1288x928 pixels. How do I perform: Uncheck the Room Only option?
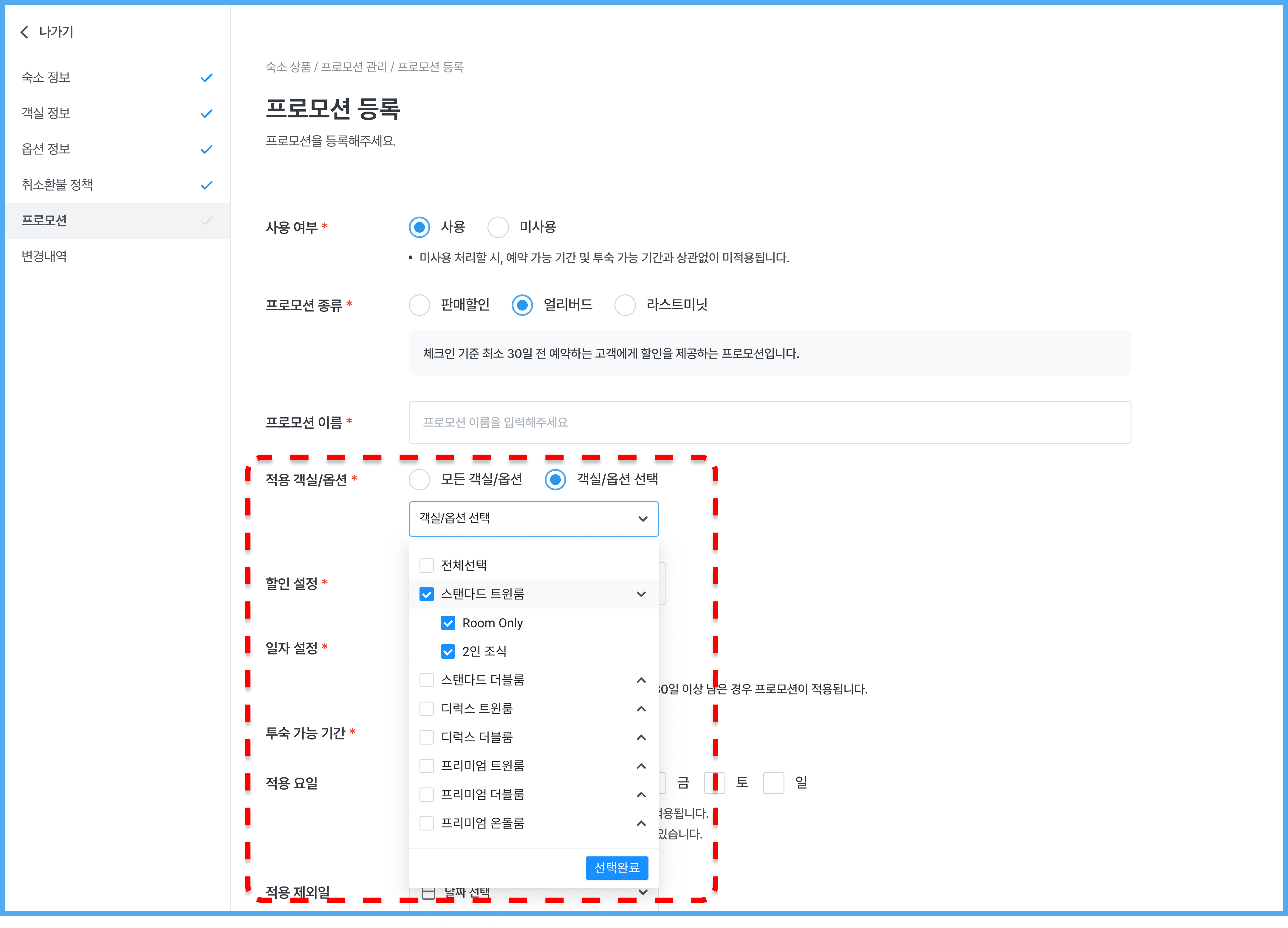click(448, 623)
